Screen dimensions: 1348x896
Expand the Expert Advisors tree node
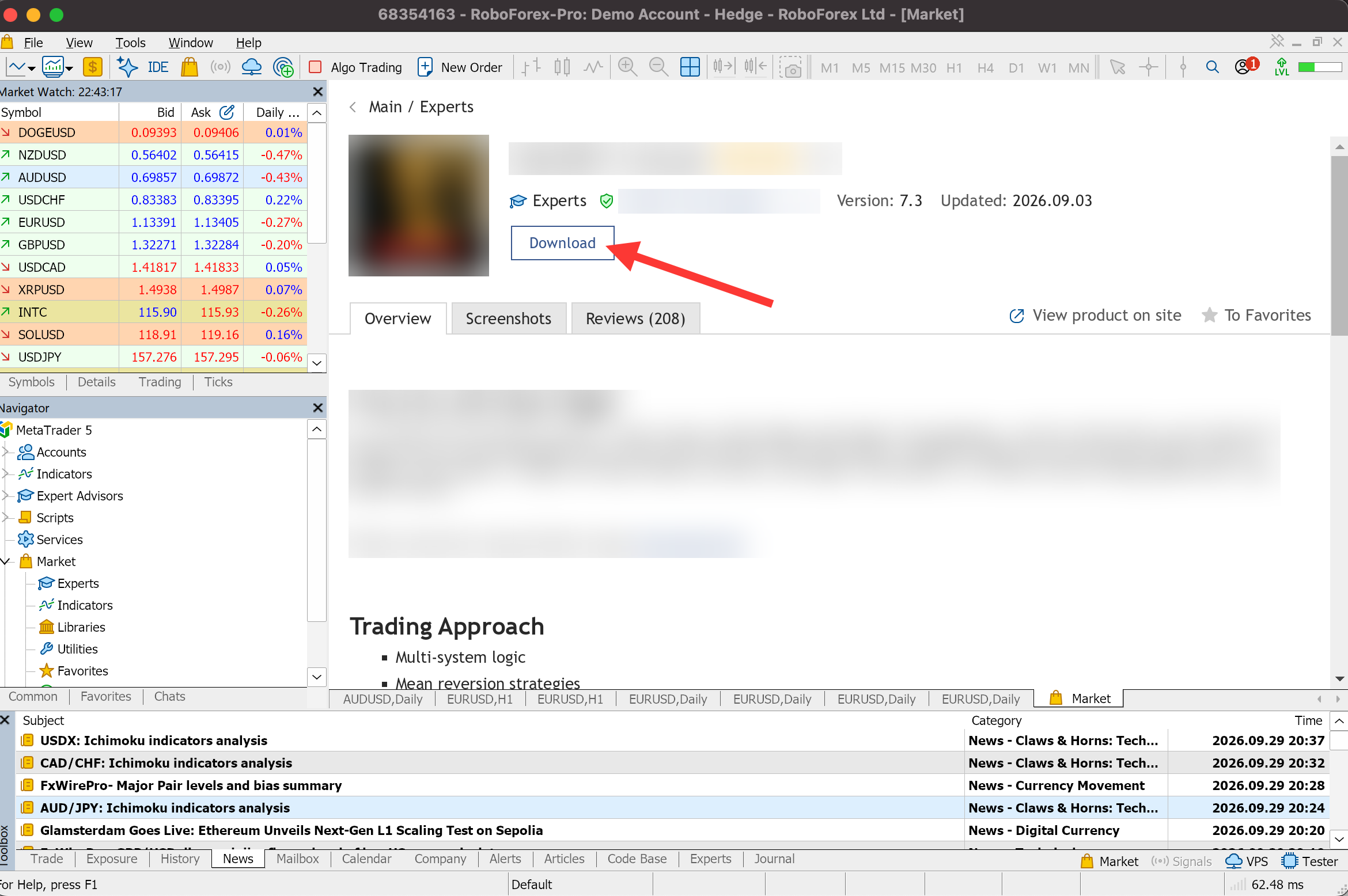pyautogui.click(x=6, y=496)
